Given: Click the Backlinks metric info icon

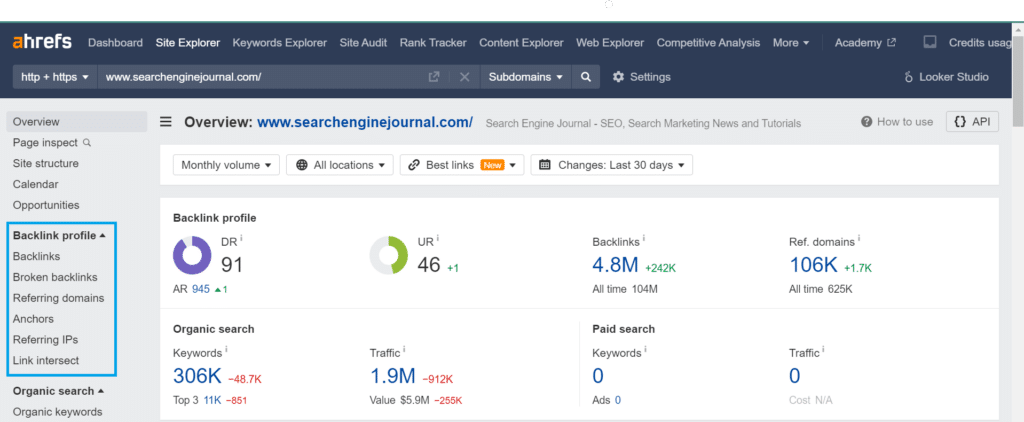Looking at the screenshot, I should tap(643, 239).
